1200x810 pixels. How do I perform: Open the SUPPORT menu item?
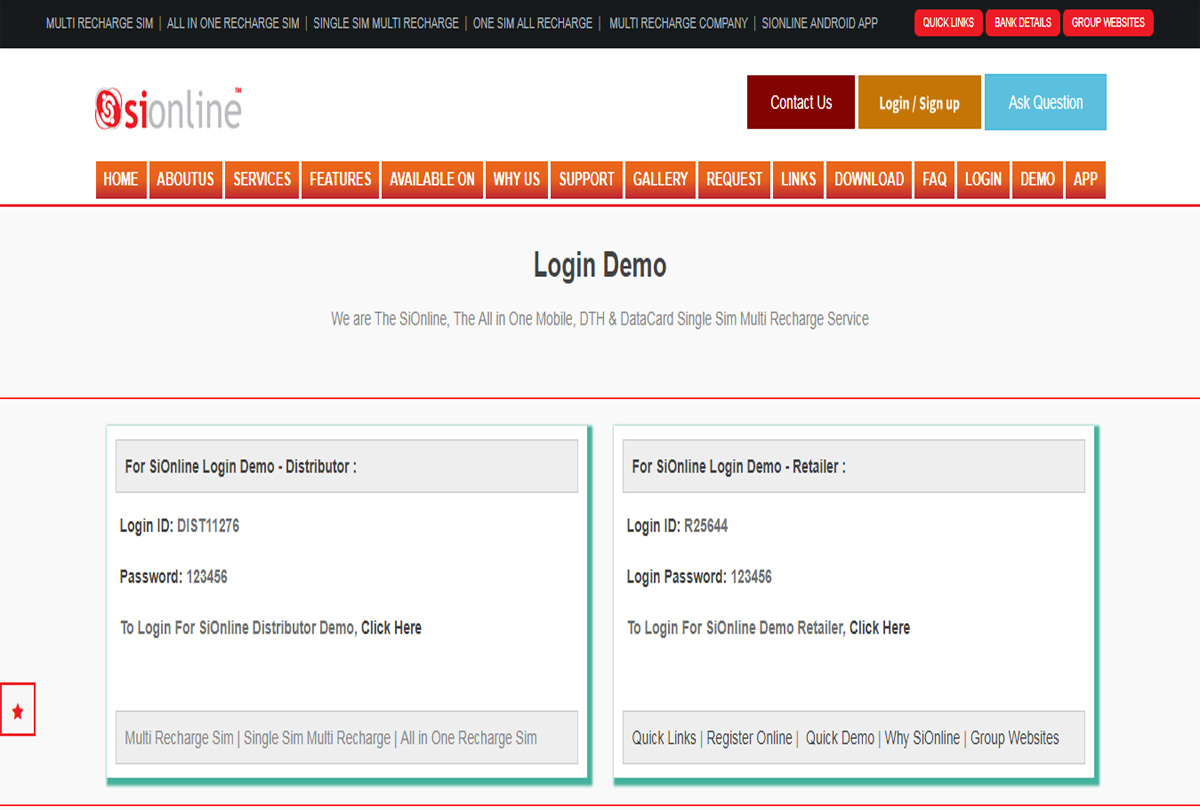coord(586,179)
